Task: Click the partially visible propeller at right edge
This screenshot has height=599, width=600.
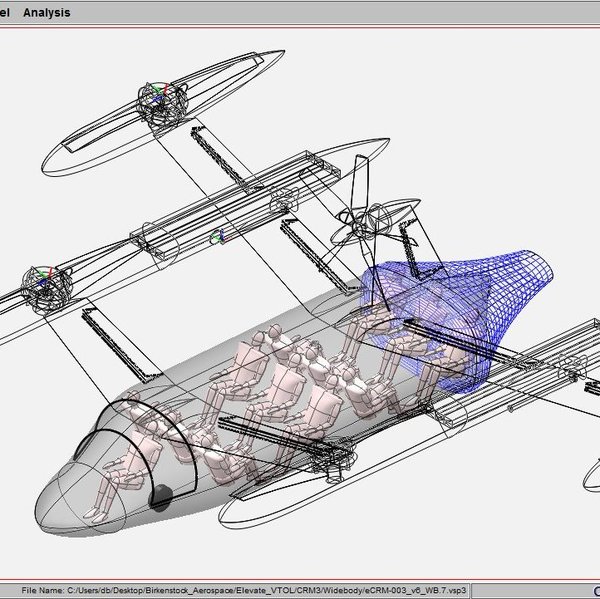Action: [x=588, y=470]
